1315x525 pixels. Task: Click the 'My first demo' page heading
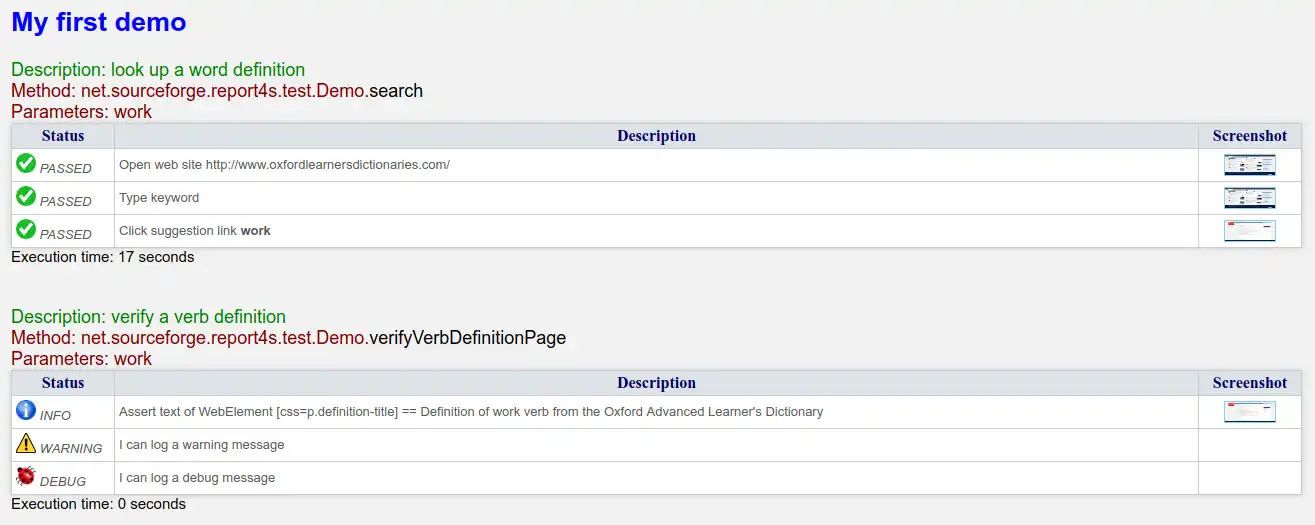click(x=99, y=21)
